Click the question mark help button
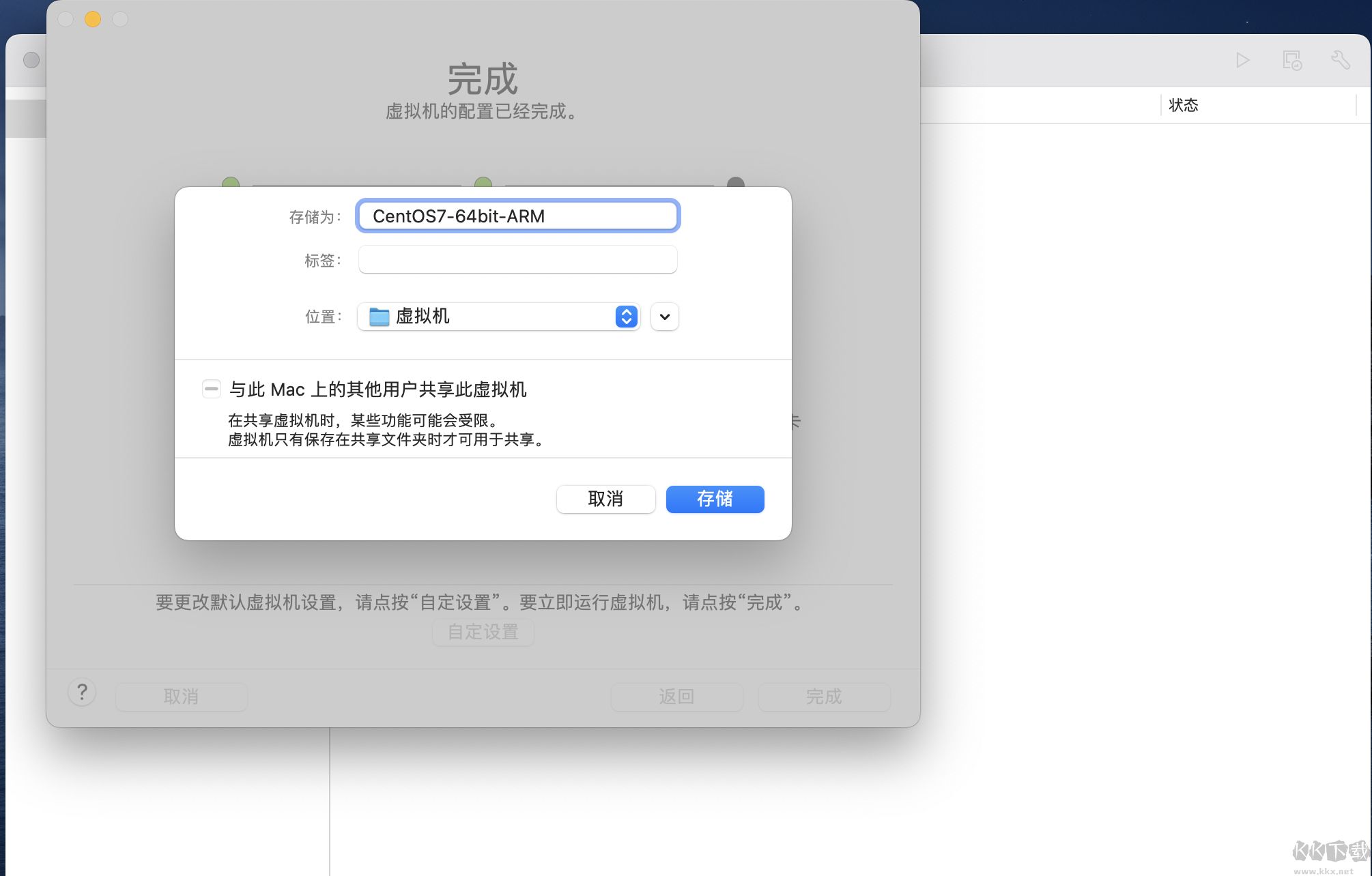1372x876 pixels. tap(82, 692)
